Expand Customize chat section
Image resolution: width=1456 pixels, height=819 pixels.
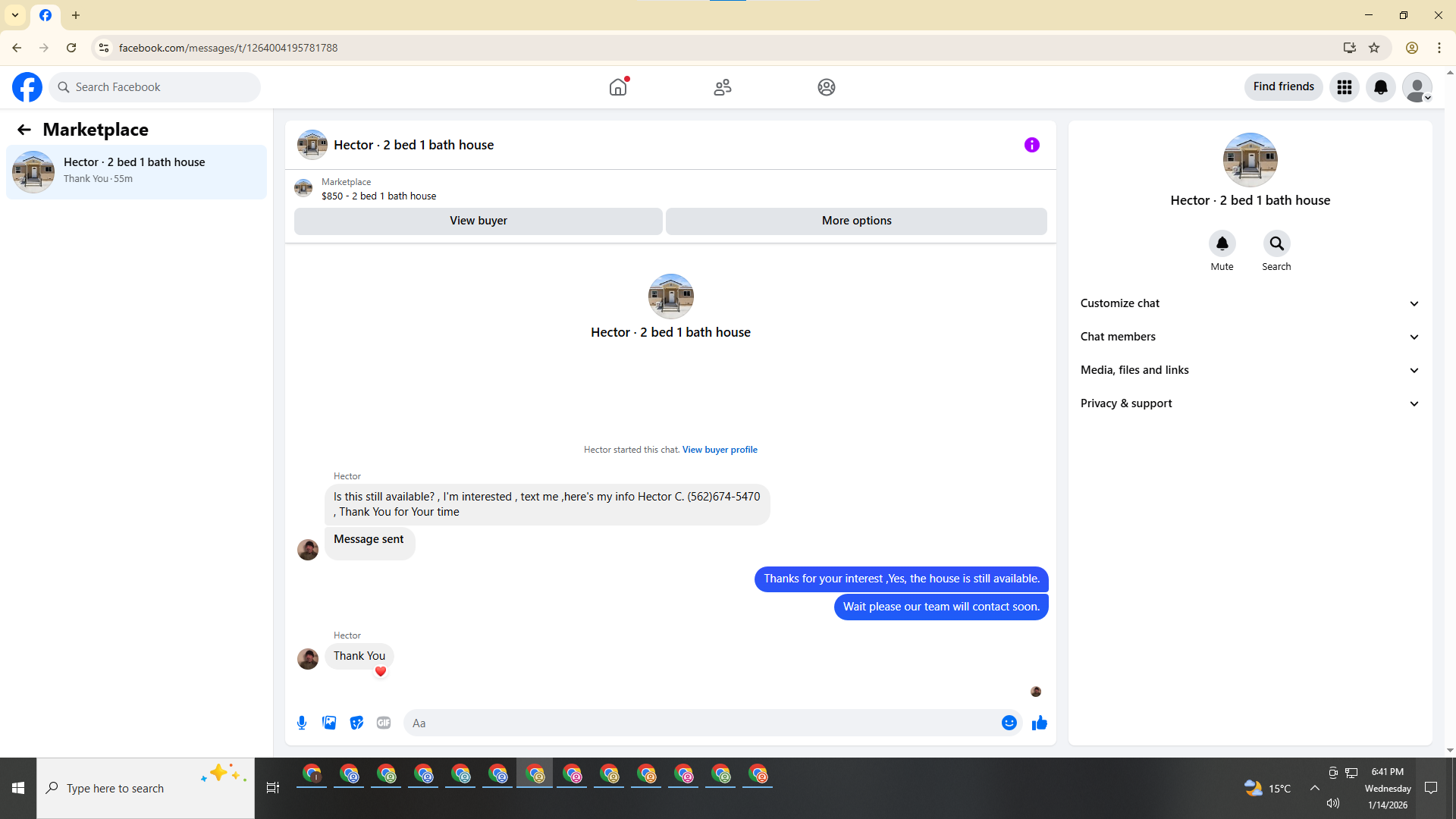(1249, 303)
